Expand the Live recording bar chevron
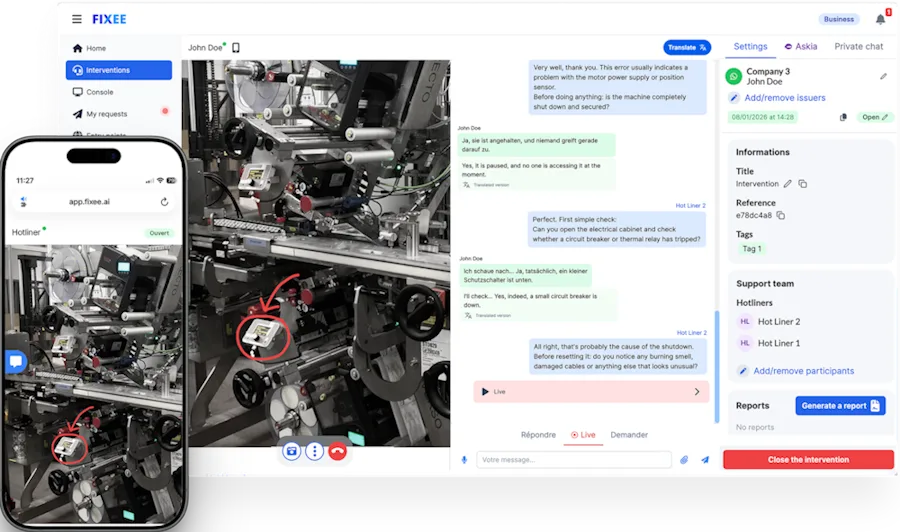 697,392
